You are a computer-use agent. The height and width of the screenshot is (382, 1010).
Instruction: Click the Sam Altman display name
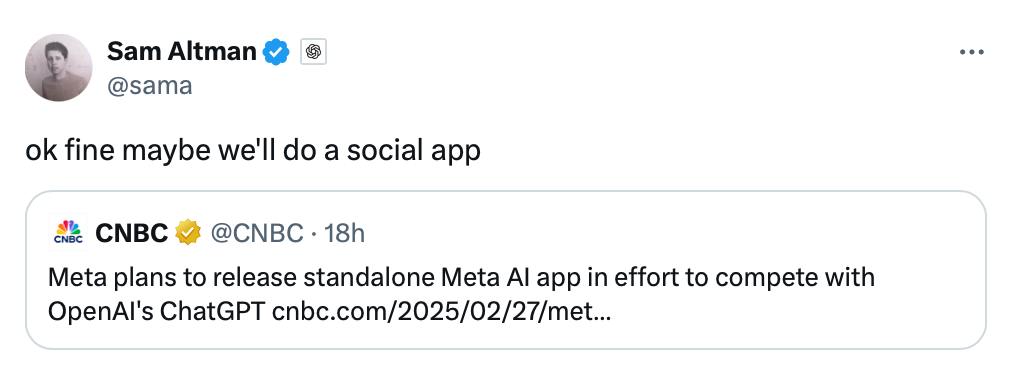182,52
